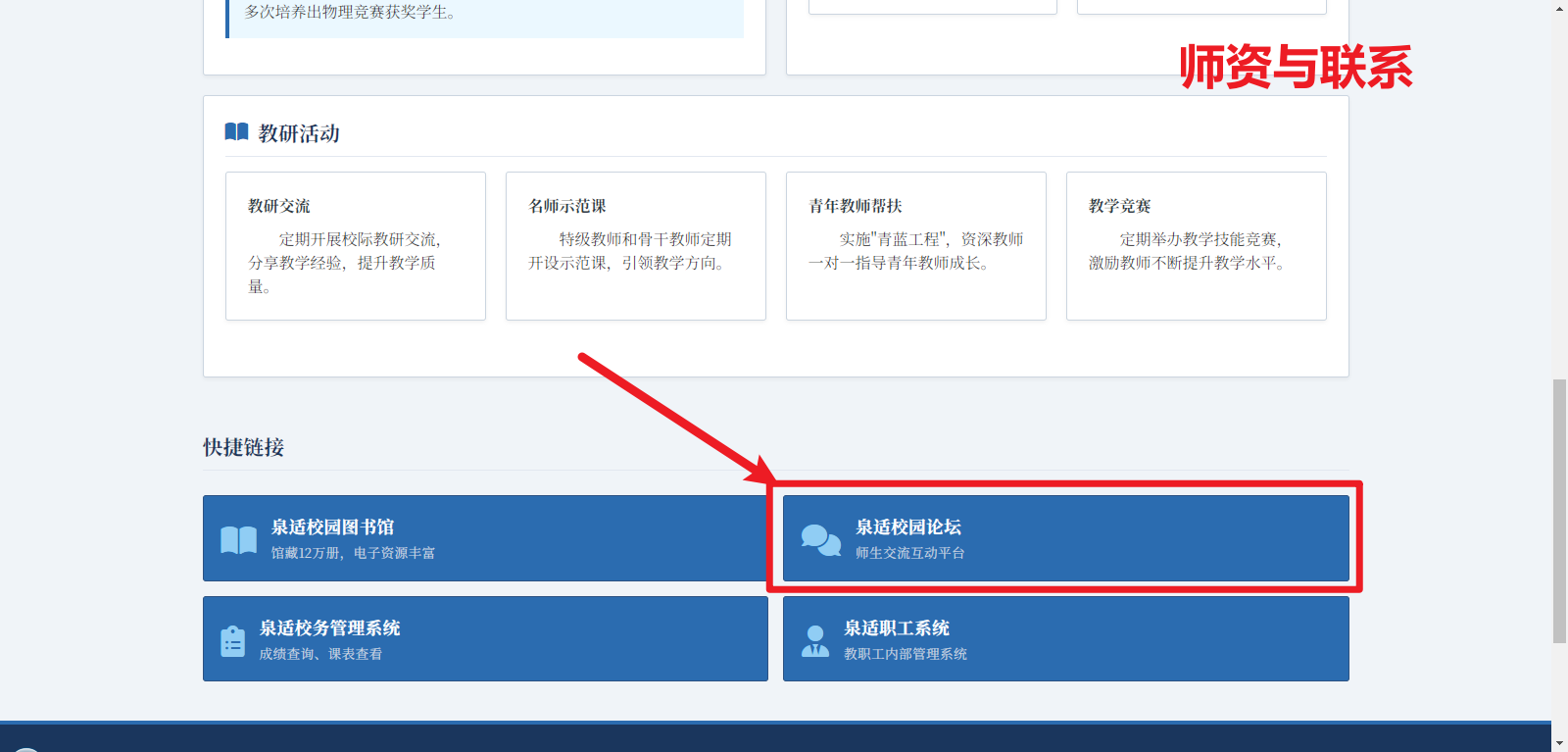Click the clipboard icon on 泉适校务管理系统
The height and width of the screenshot is (752, 1568).
click(x=233, y=641)
